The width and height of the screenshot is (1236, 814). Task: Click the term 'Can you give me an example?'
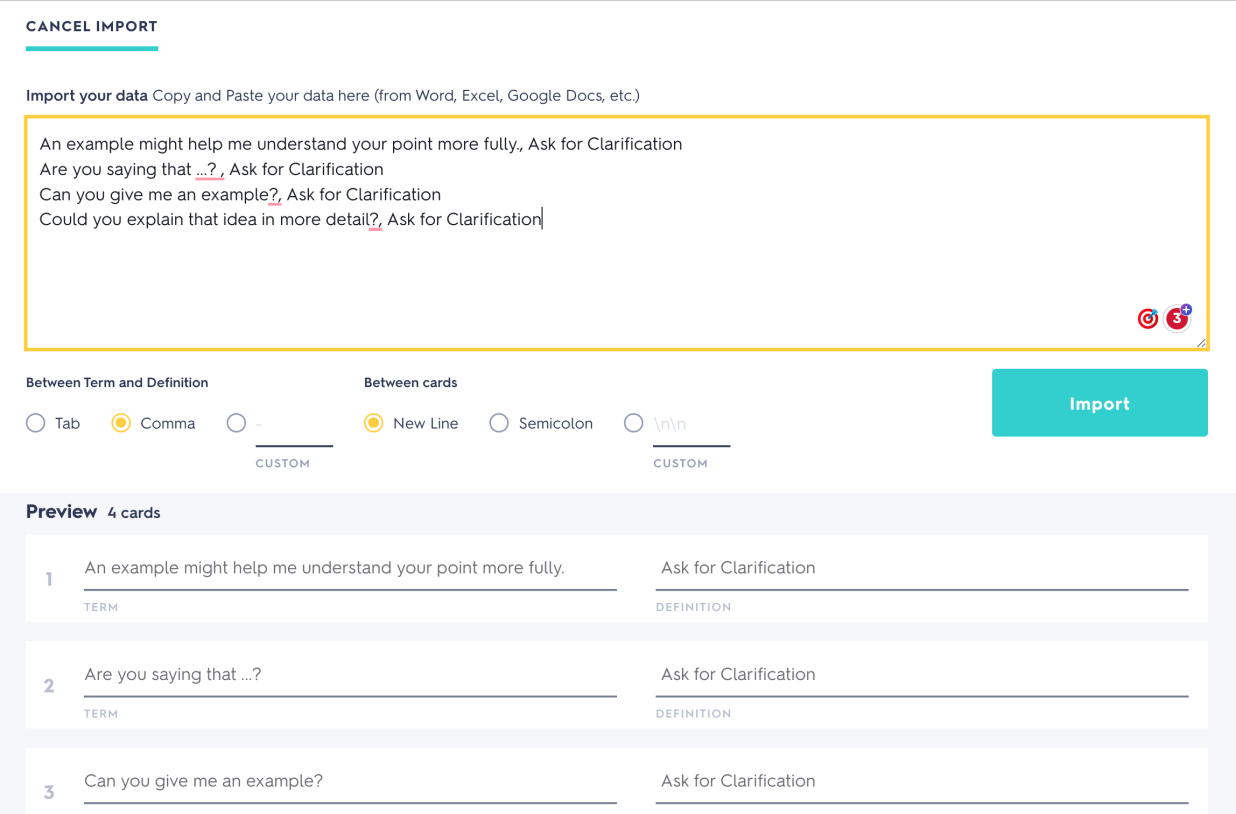(x=350, y=781)
